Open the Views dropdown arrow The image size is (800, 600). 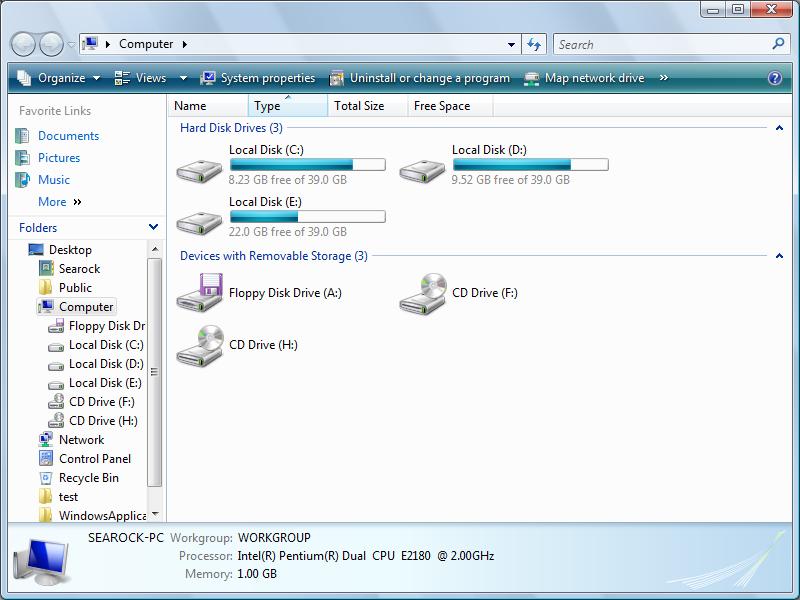183,78
